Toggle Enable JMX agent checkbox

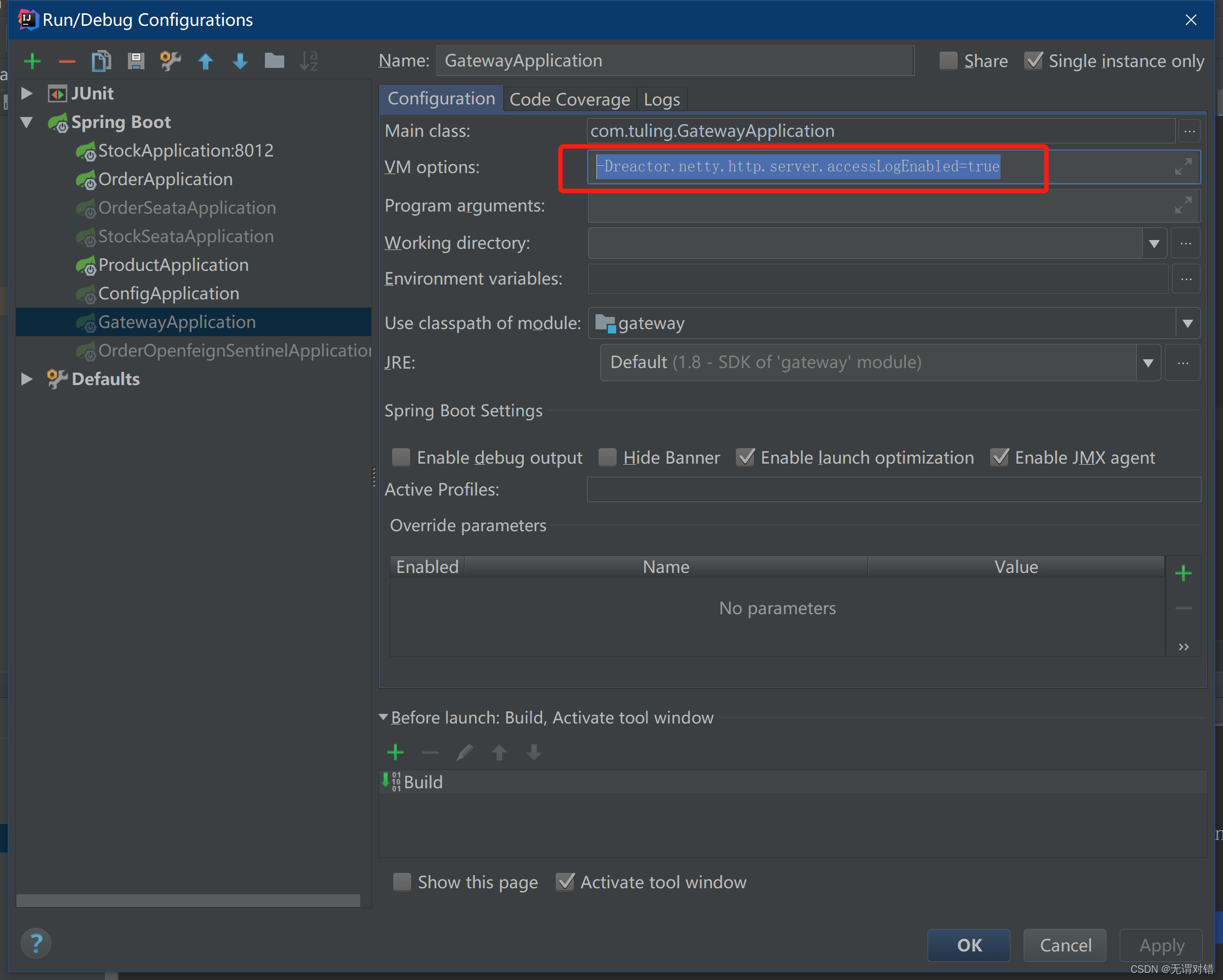coord(999,457)
